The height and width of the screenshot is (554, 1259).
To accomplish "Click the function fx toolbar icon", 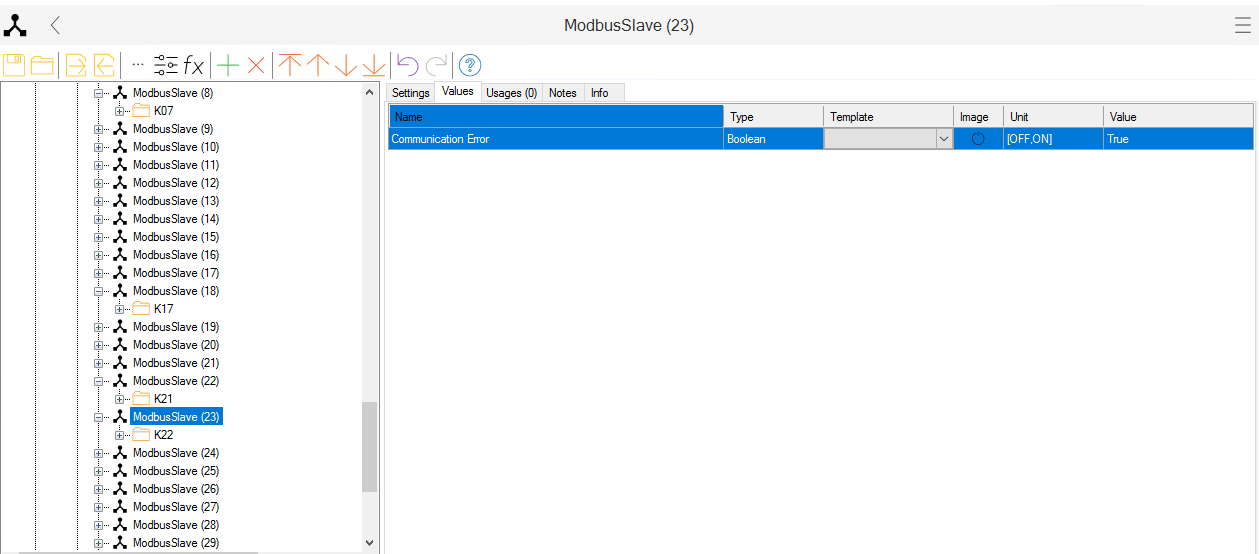I will [194, 66].
